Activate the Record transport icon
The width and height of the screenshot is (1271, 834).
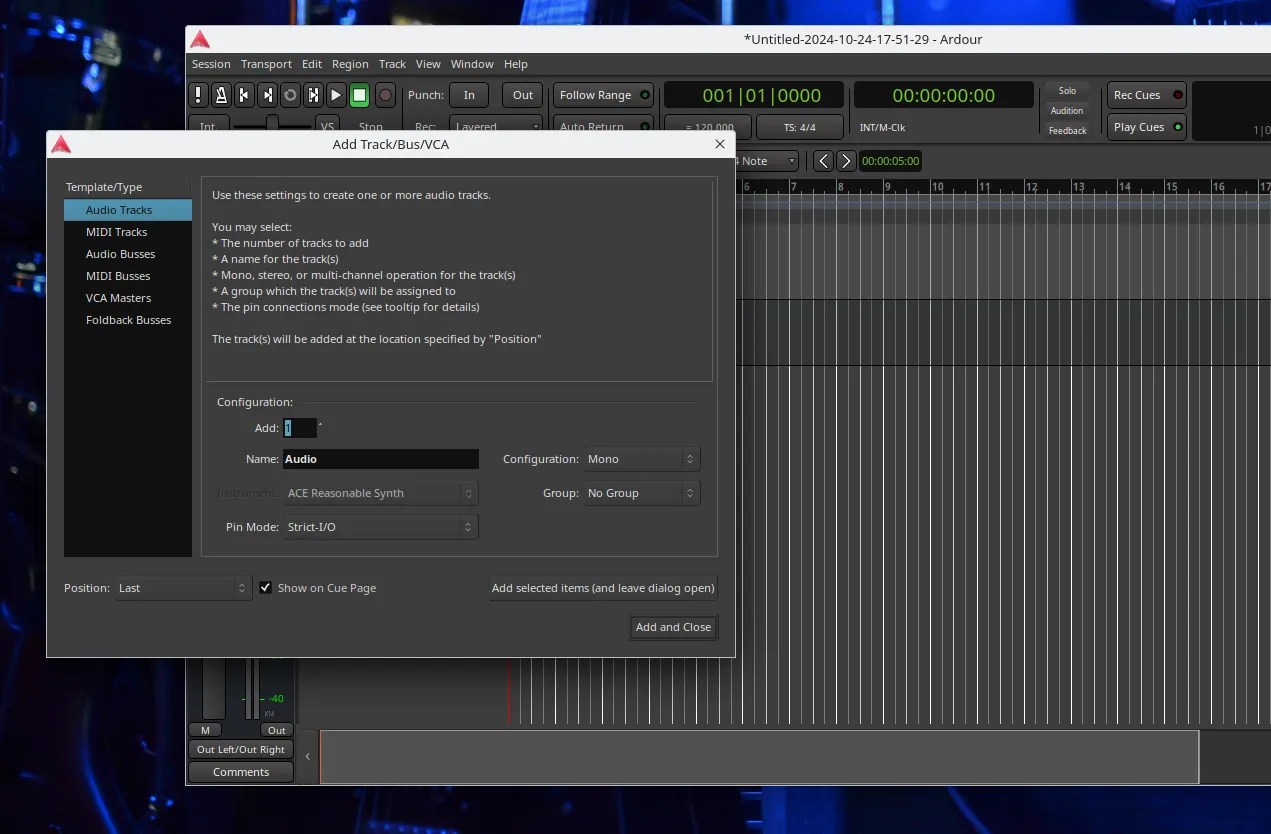385,95
